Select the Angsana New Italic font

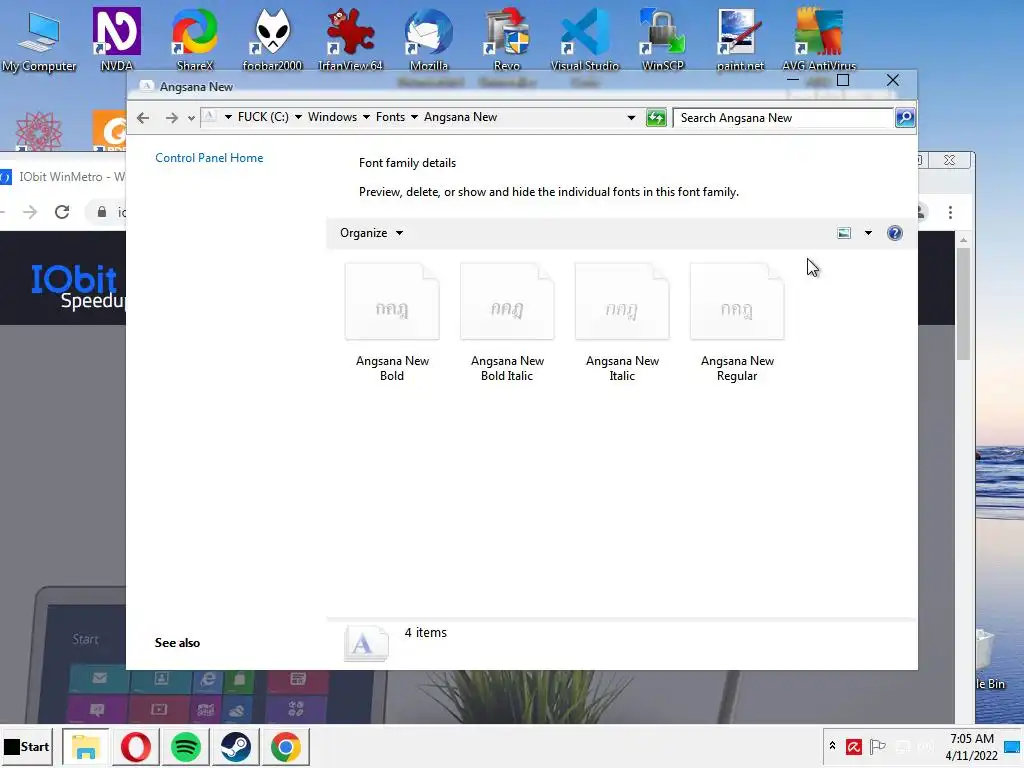click(x=622, y=323)
